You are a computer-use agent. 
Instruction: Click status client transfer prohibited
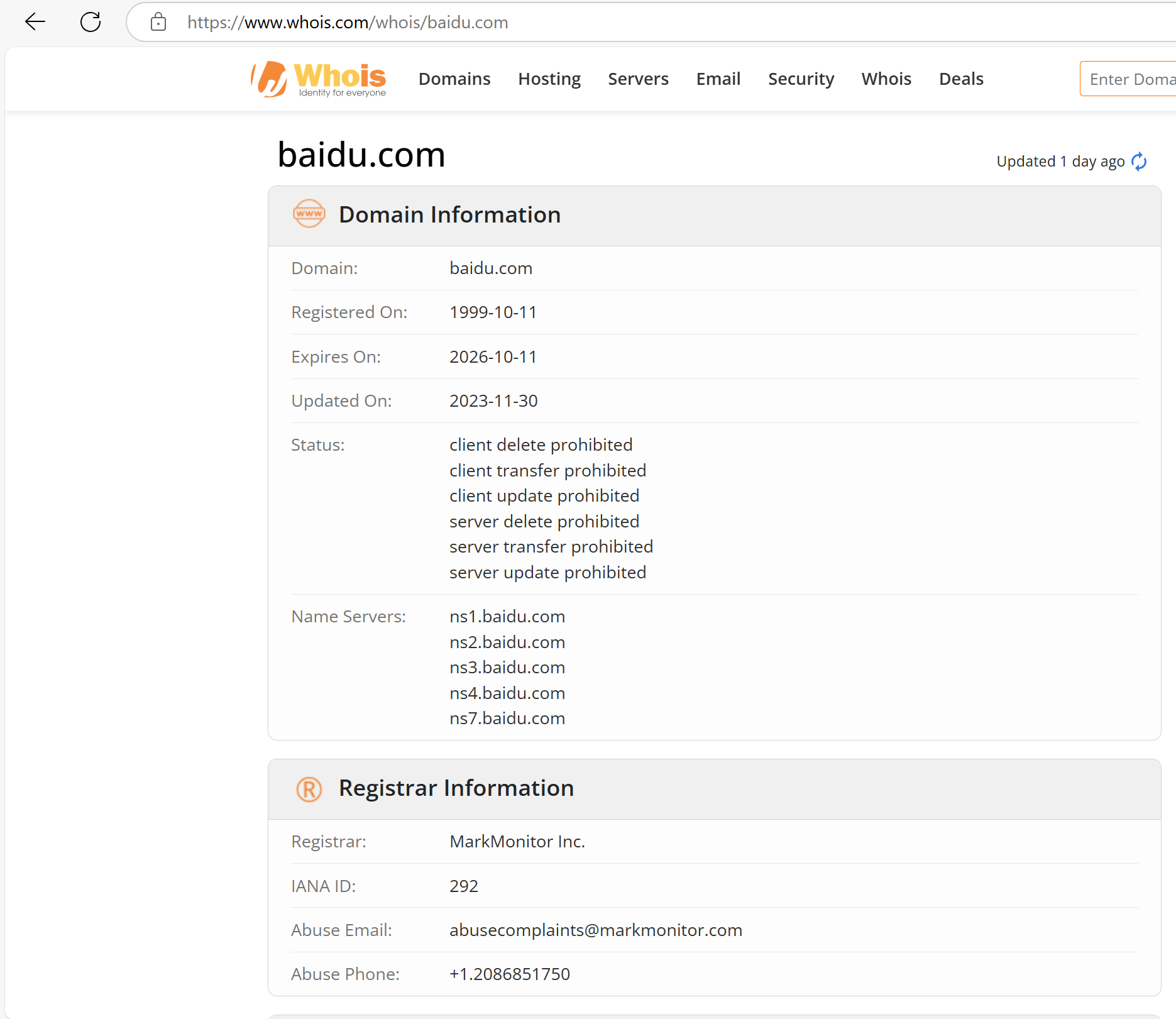pyautogui.click(x=548, y=471)
